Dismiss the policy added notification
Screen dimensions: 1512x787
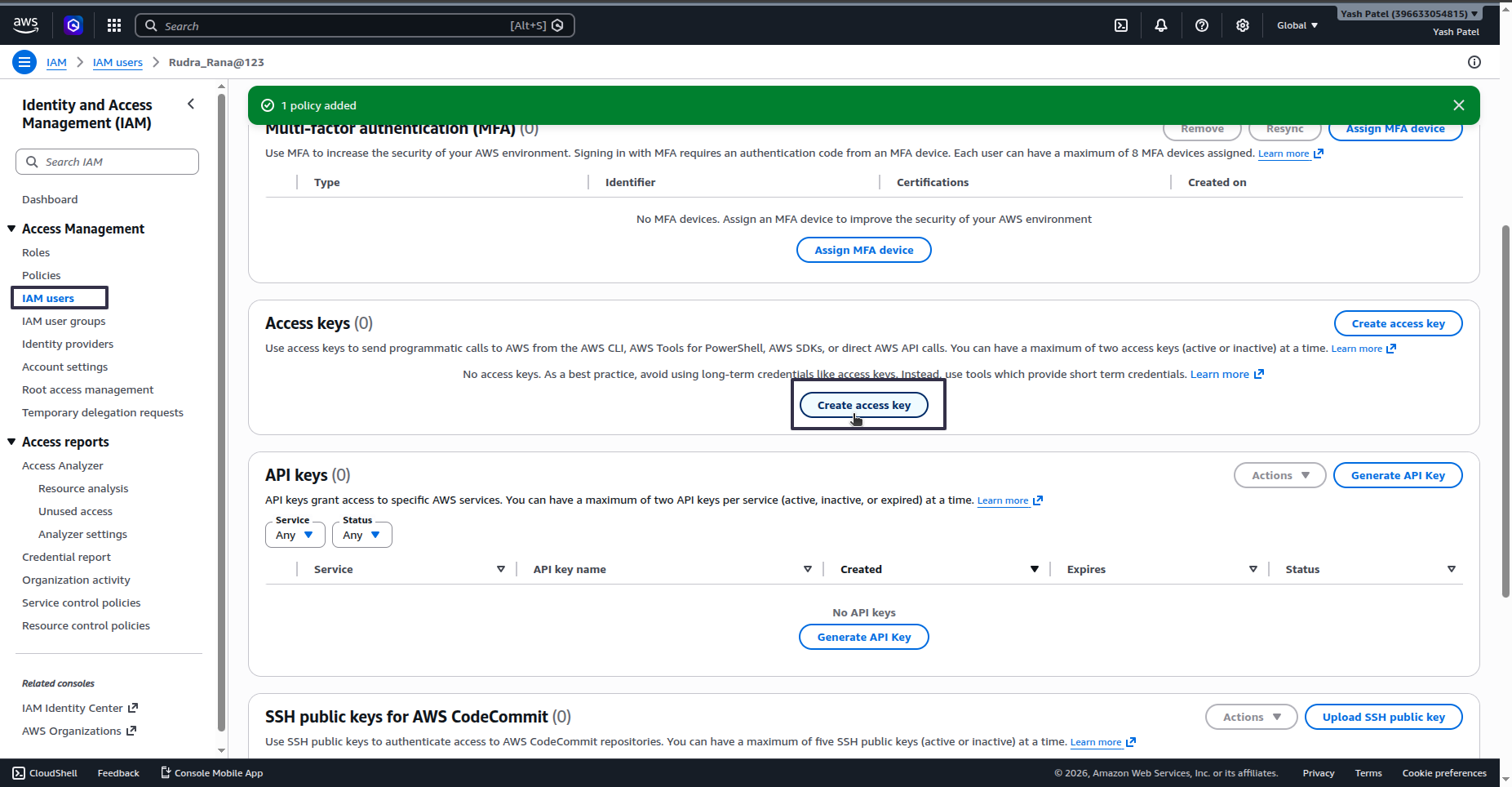click(x=1459, y=105)
